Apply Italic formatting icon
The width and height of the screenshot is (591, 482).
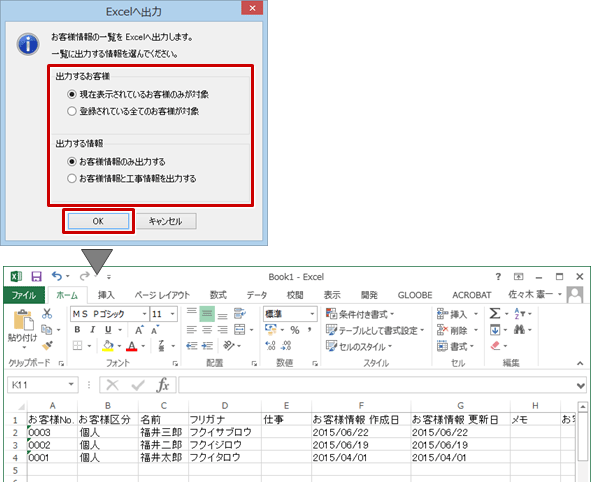[93, 330]
